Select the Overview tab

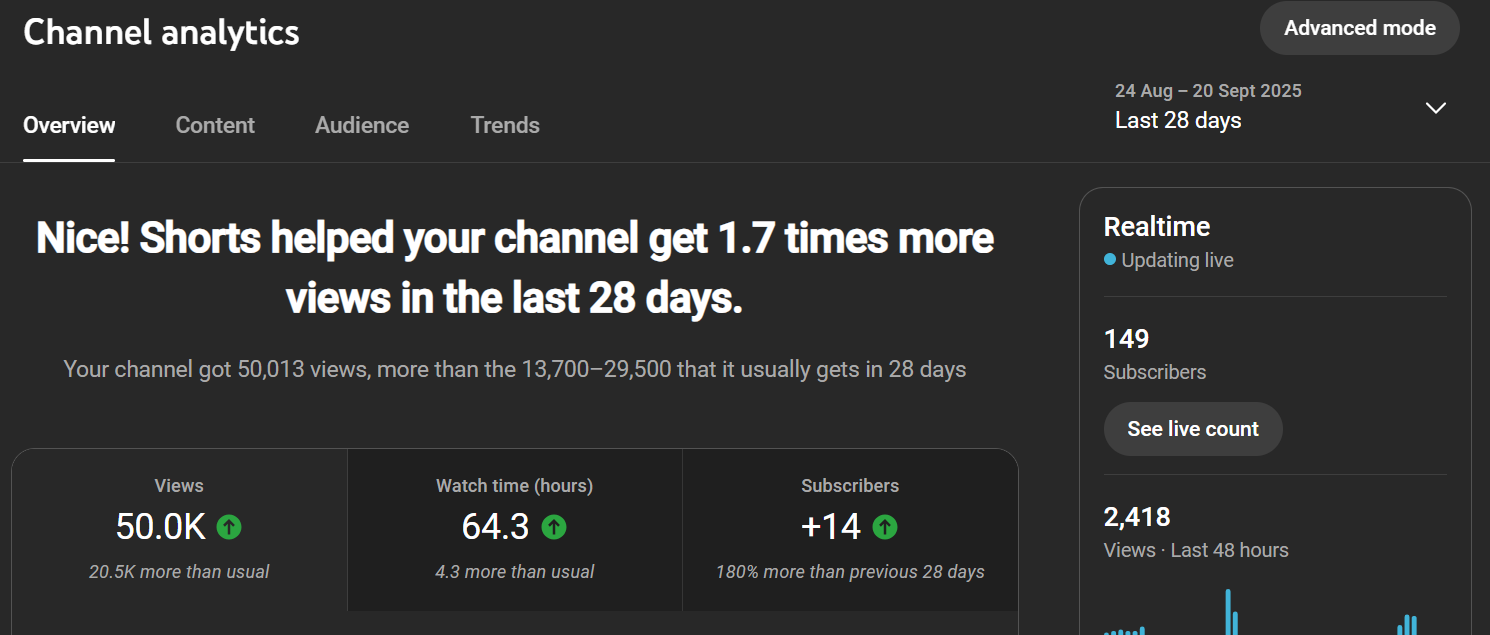[69, 125]
